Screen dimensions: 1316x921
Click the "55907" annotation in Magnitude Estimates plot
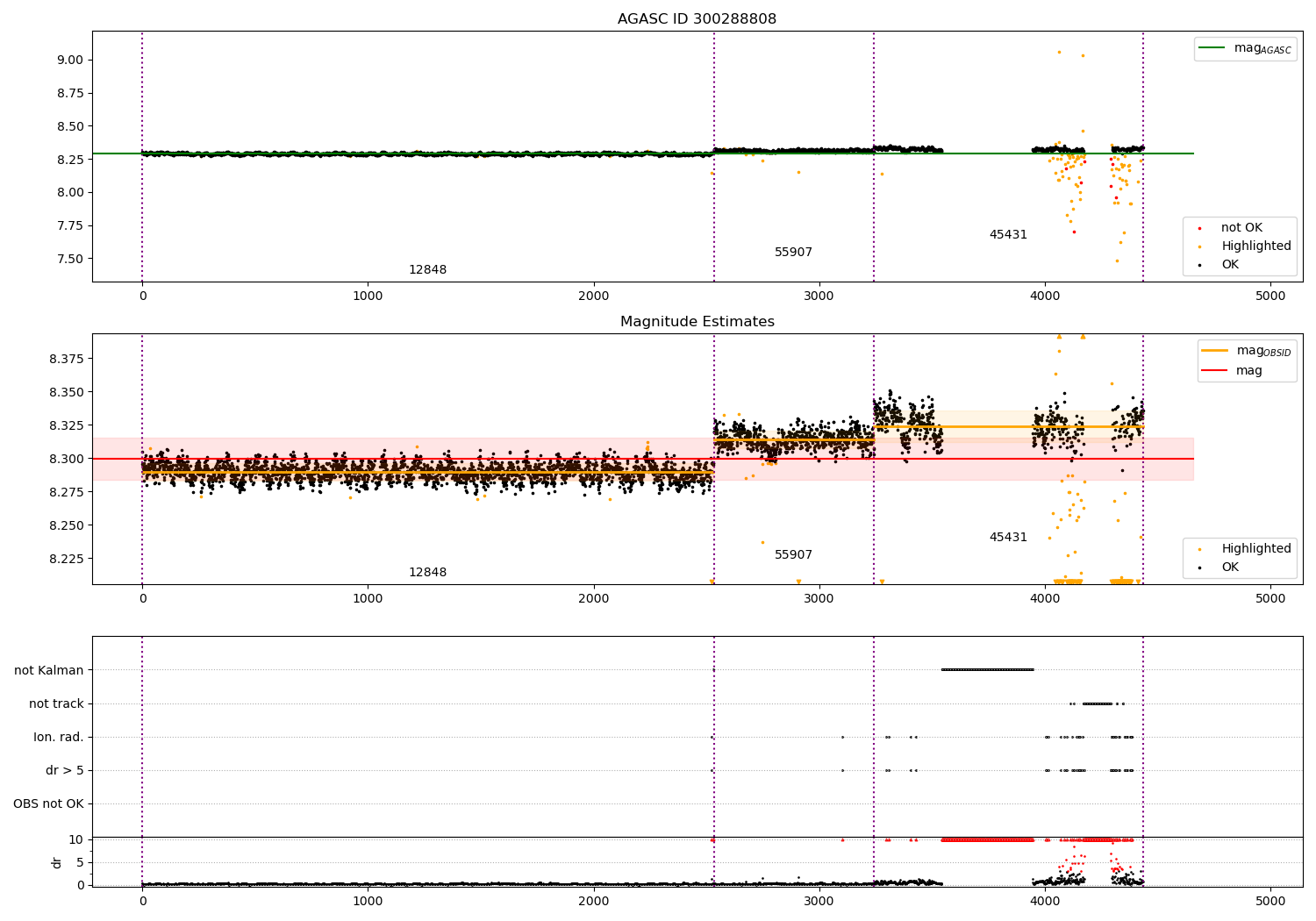pyautogui.click(x=793, y=555)
